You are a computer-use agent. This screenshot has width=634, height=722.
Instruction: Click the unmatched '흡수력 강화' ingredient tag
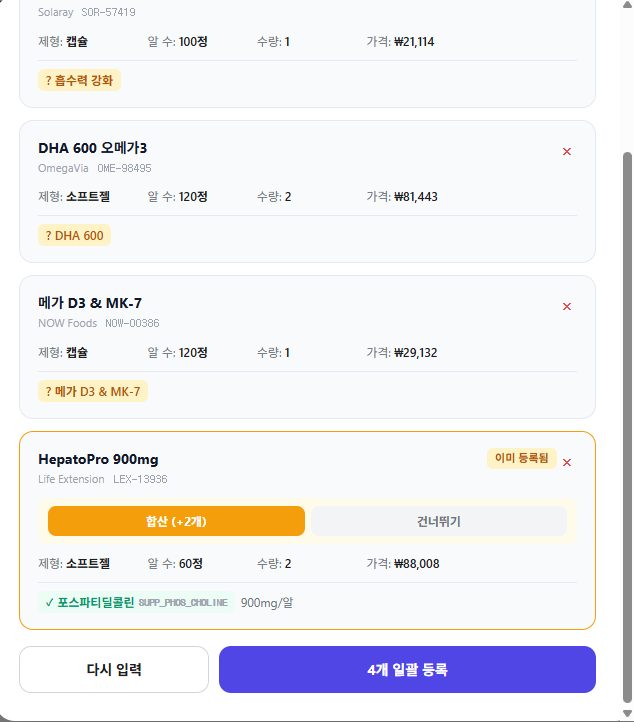(80, 80)
